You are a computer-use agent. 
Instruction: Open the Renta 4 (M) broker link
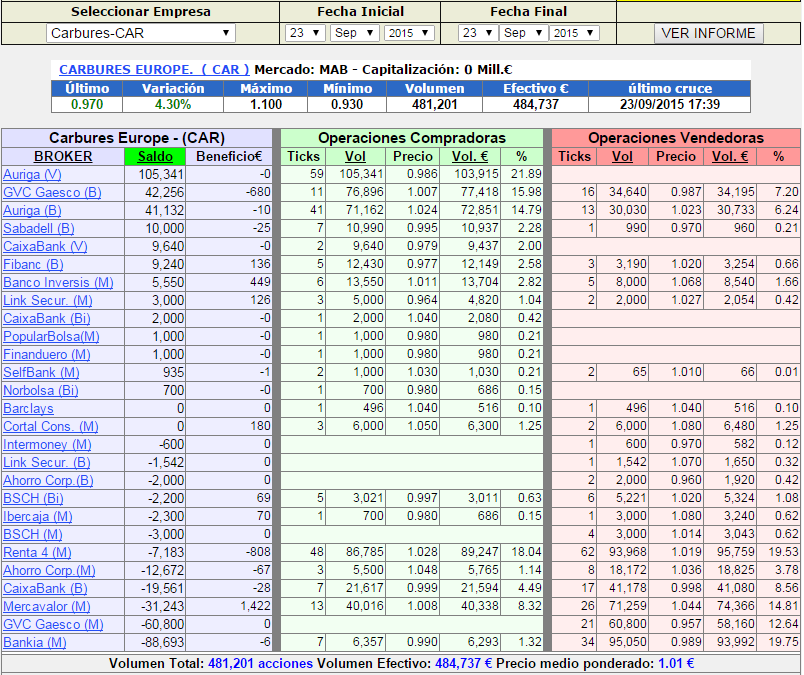point(37,552)
